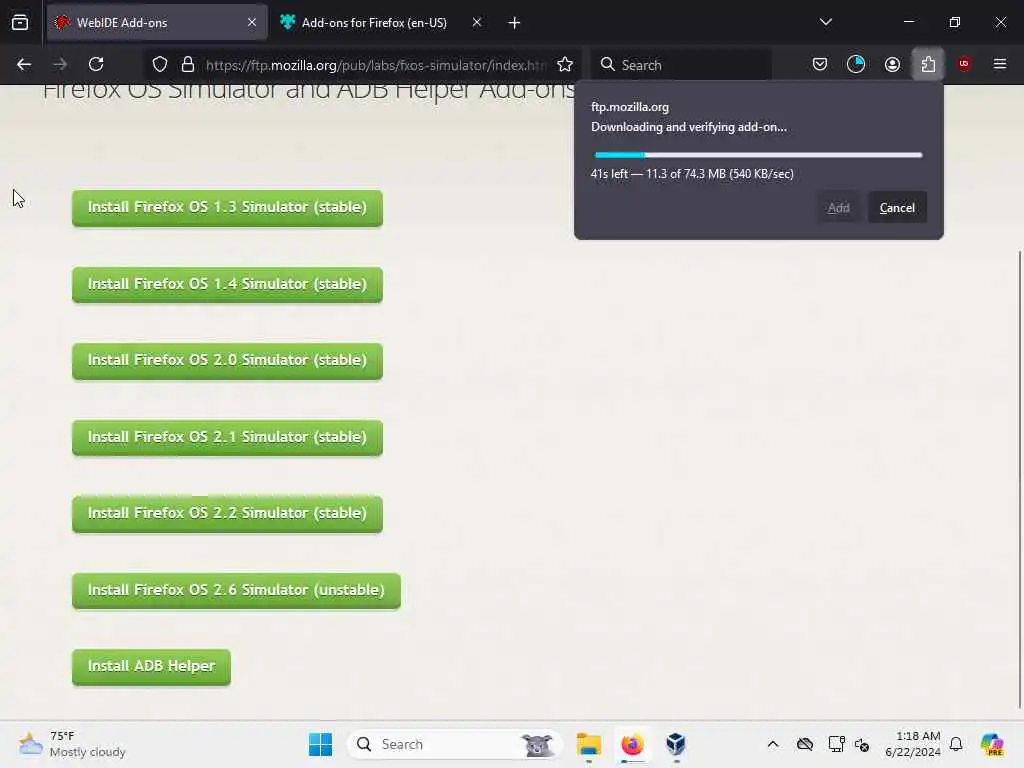This screenshot has width=1024, height=768.
Task: Open the Extensions puzzle button
Action: [928, 64]
